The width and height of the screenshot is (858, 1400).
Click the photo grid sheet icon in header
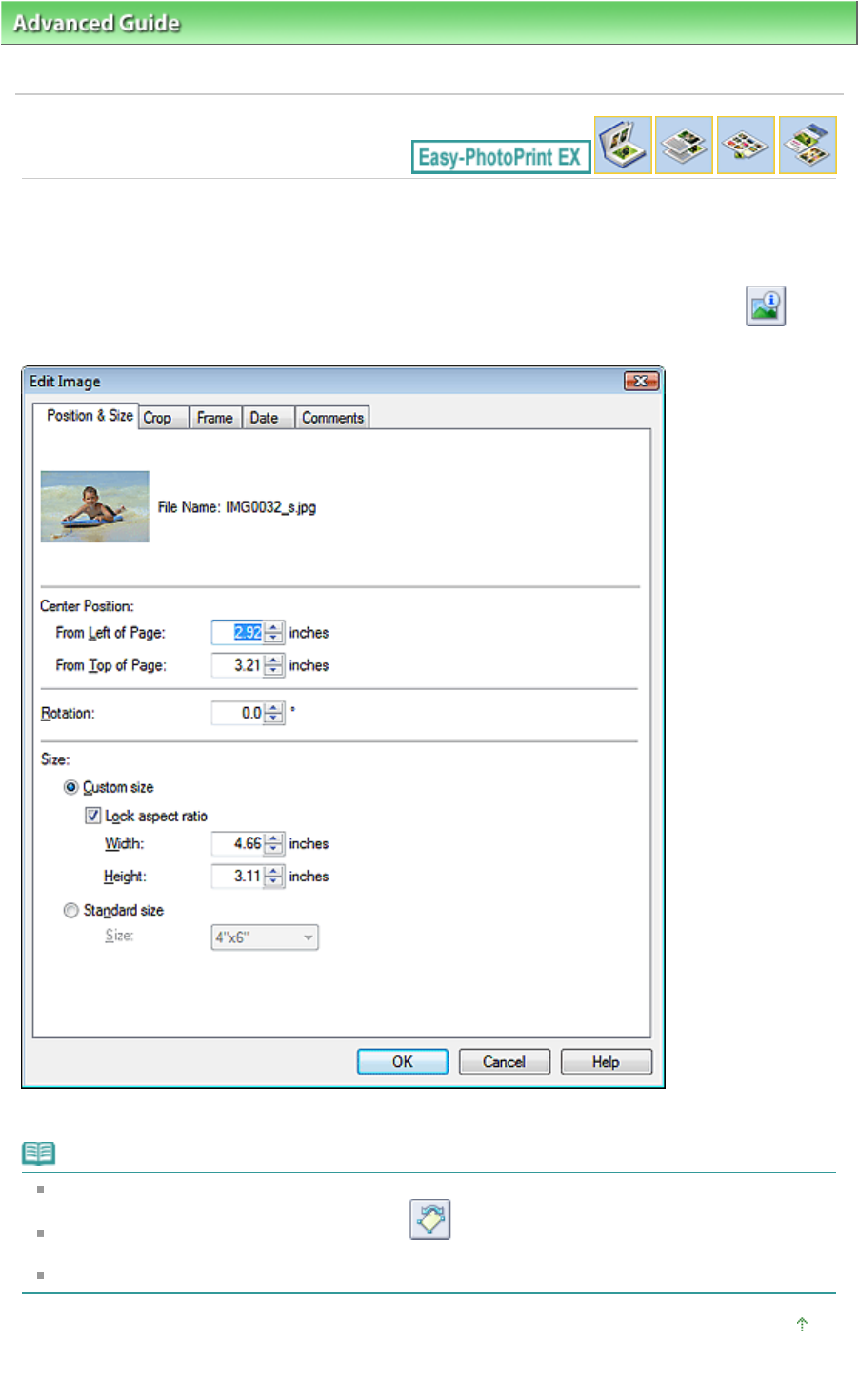coord(746,145)
